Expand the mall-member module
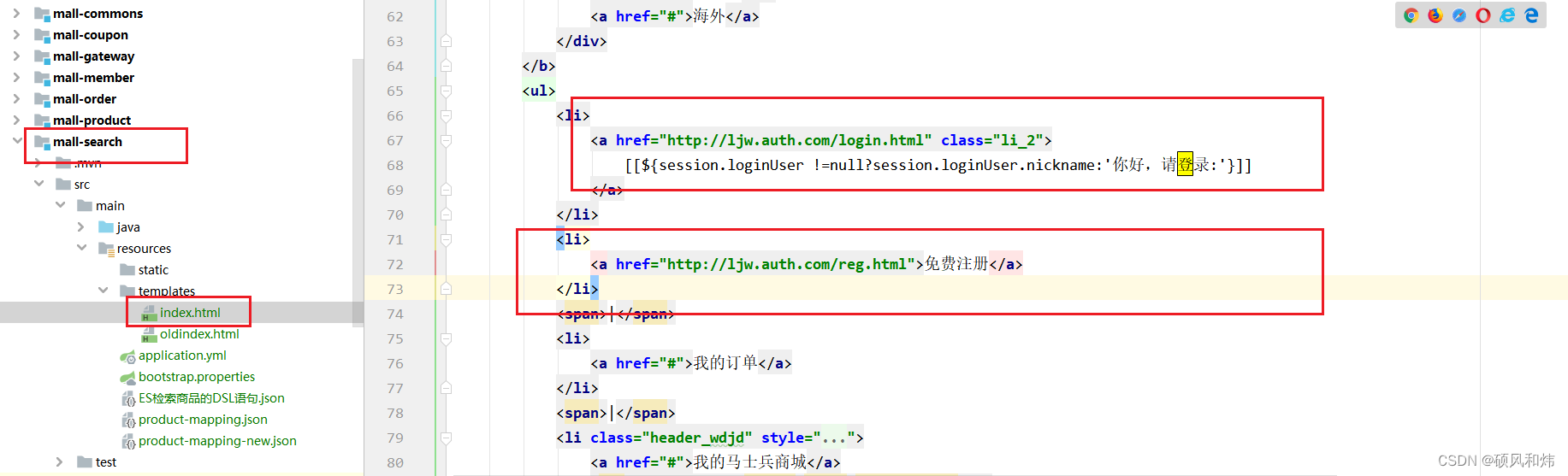 16,78
